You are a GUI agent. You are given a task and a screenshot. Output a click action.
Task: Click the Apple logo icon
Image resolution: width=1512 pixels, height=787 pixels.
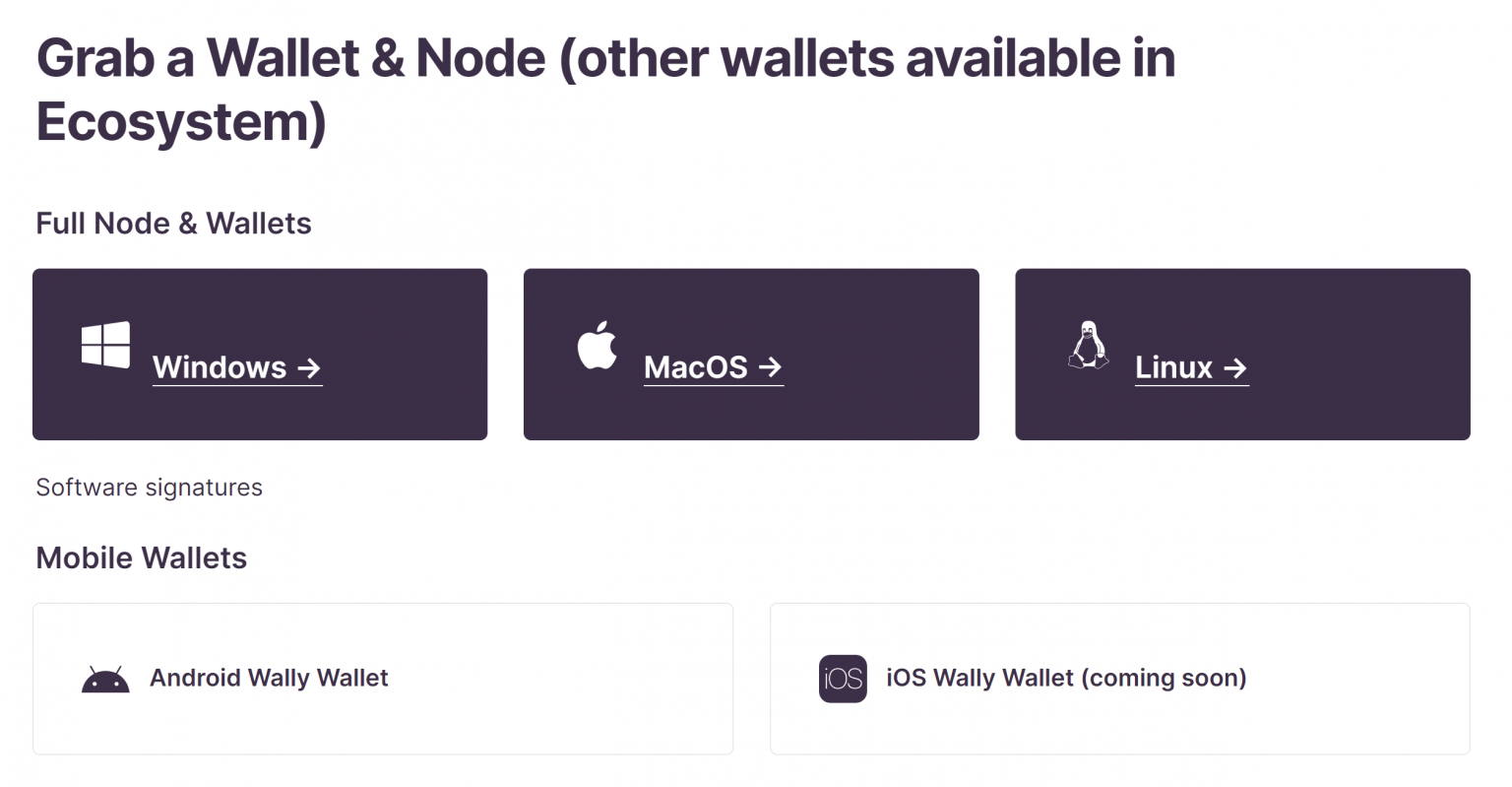597,345
